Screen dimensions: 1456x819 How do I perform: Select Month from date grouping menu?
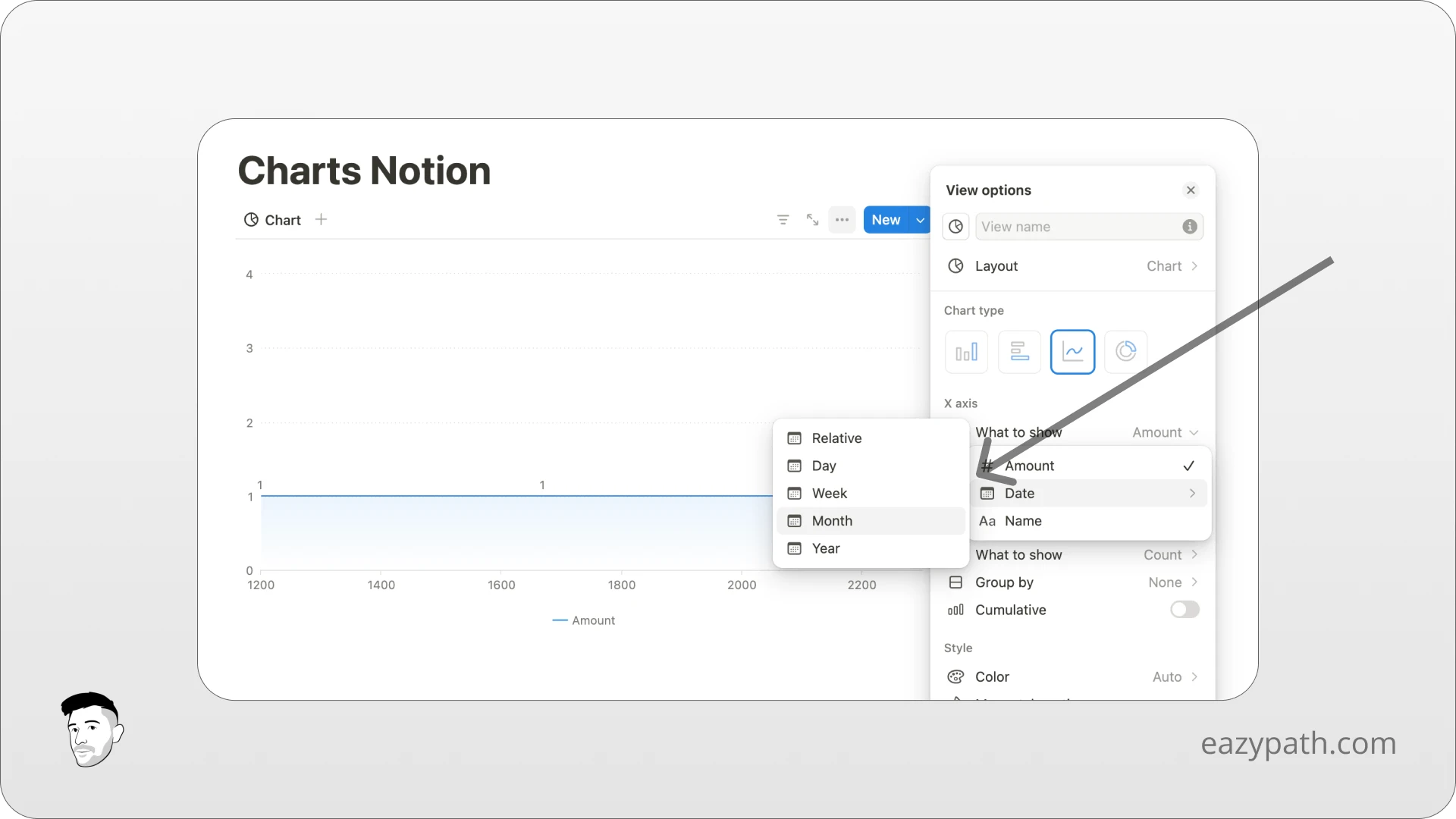click(832, 520)
